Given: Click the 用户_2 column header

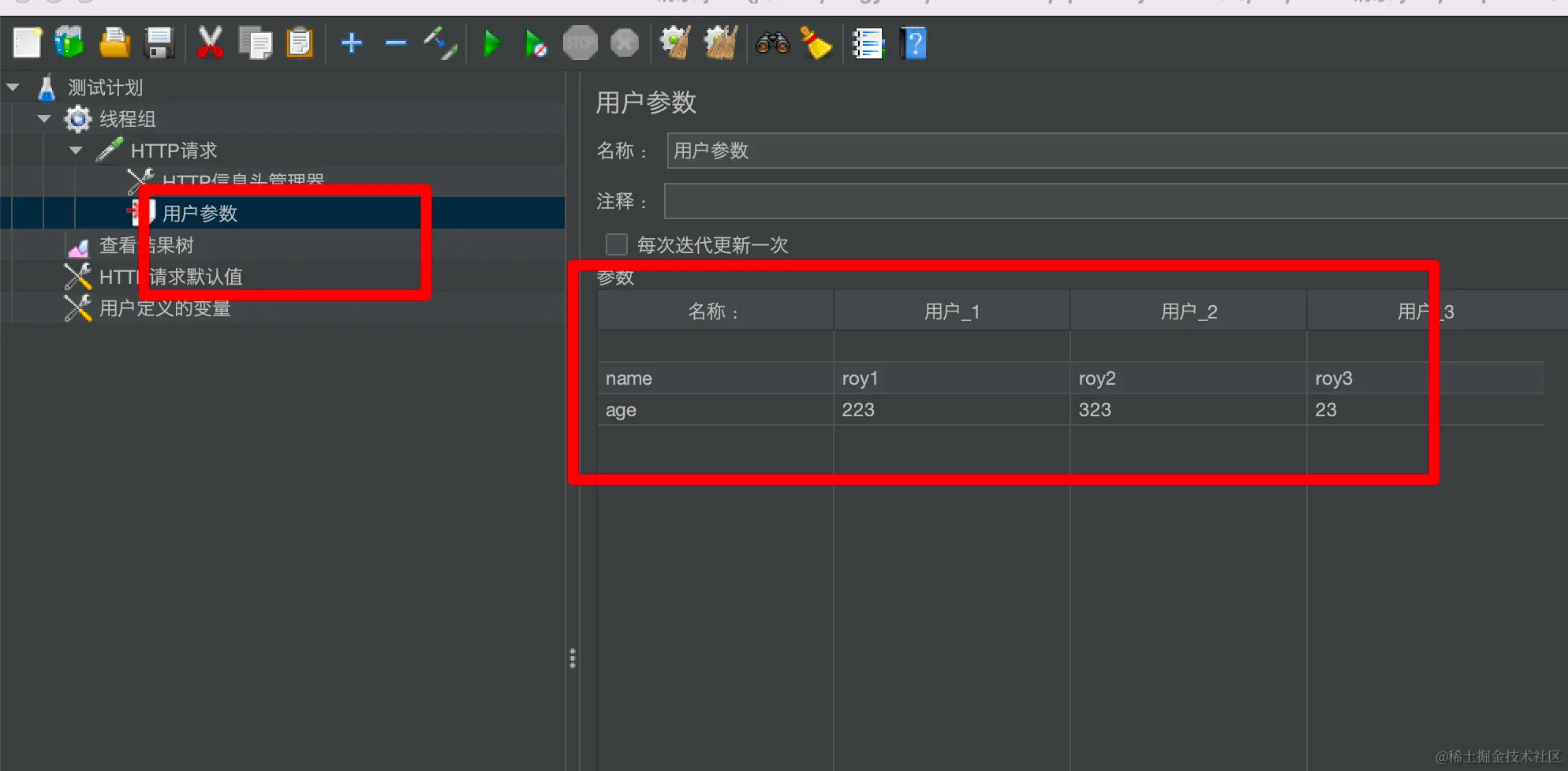Looking at the screenshot, I should (1189, 311).
